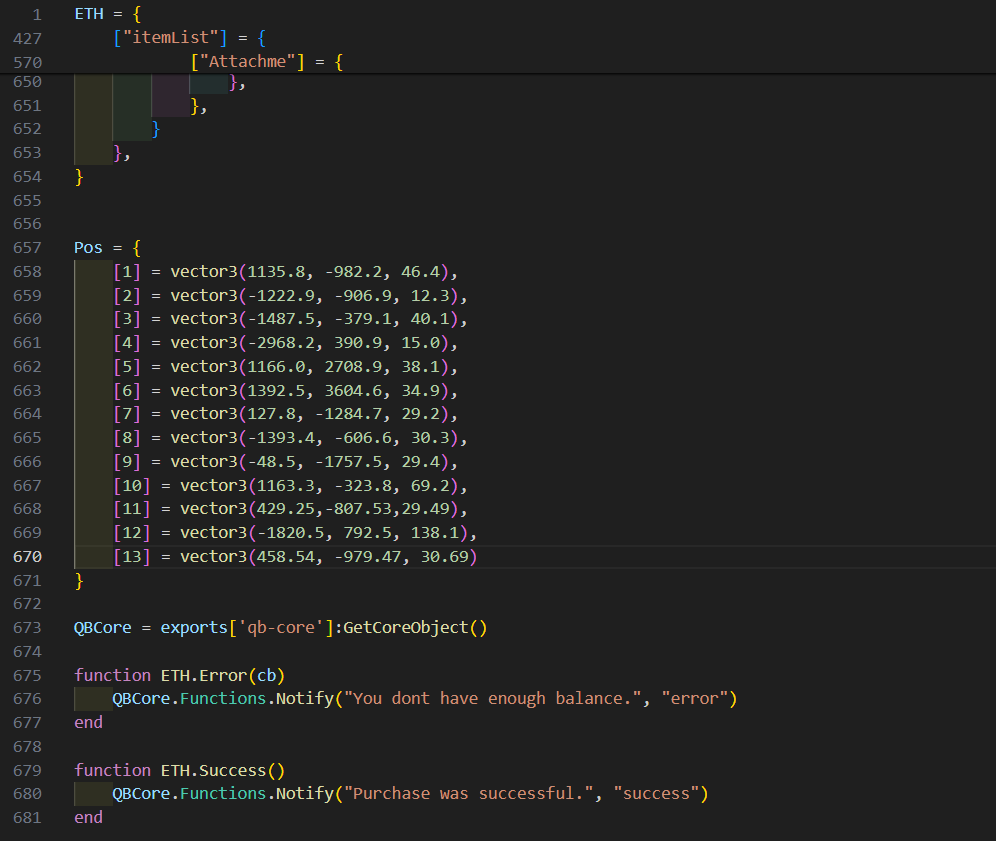Click "Purchase was successful." string

click(469, 794)
